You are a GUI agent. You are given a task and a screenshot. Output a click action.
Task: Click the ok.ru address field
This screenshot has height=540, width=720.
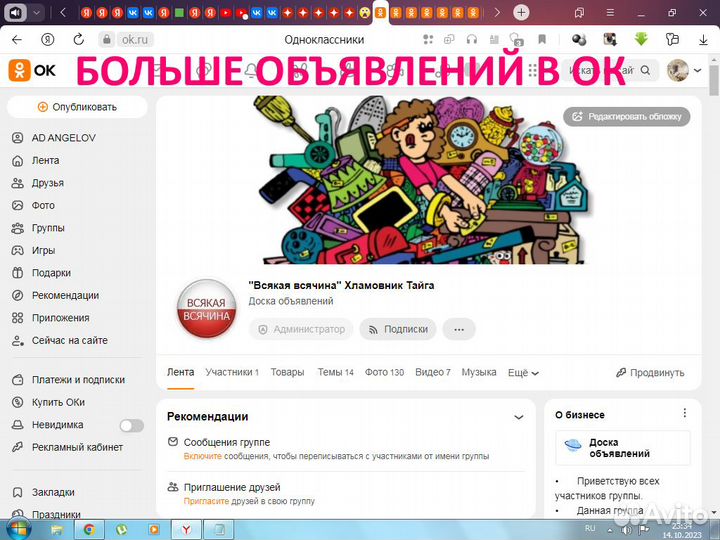pyautogui.click(x=135, y=40)
